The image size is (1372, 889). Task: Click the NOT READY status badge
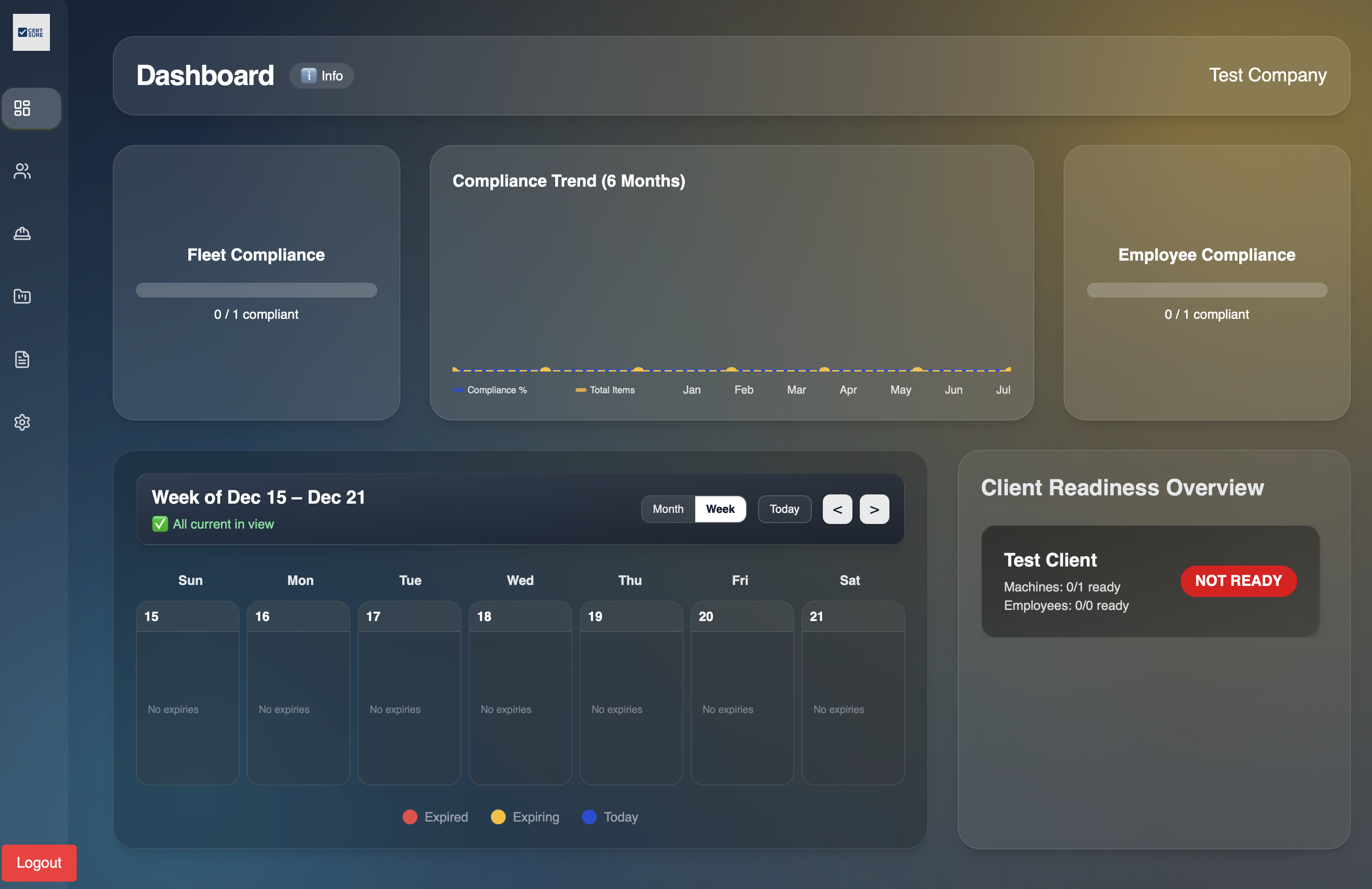point(1238,581)
